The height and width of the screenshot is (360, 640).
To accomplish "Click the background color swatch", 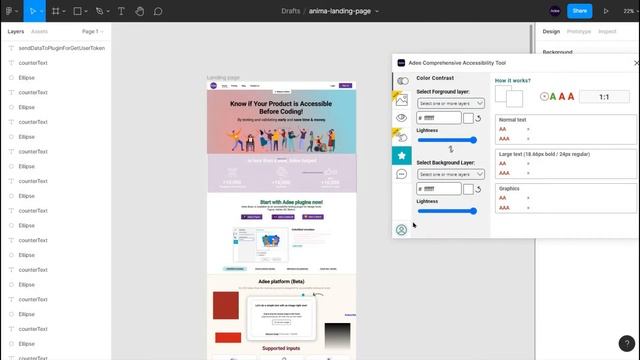I will tap(468, 189).
